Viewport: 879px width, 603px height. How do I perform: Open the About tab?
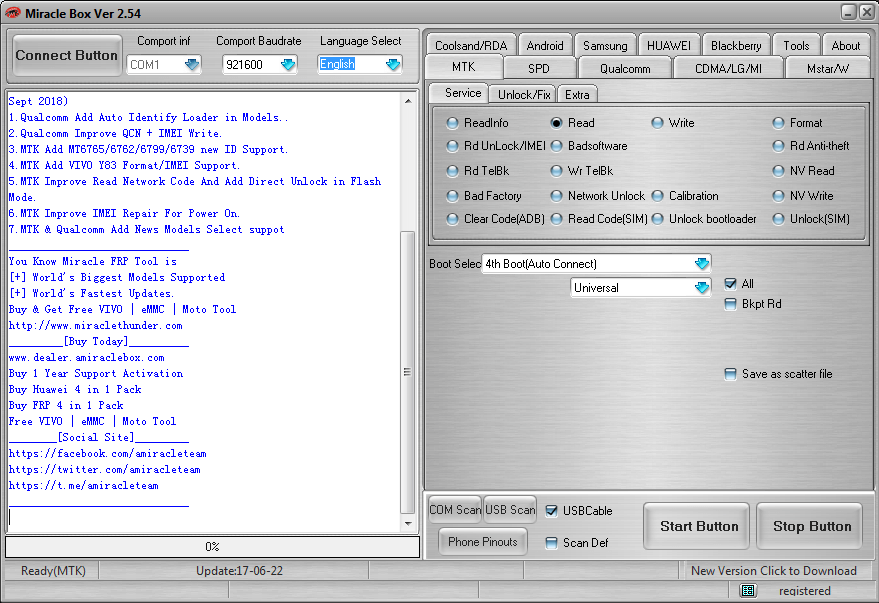[x=845, y=45]
